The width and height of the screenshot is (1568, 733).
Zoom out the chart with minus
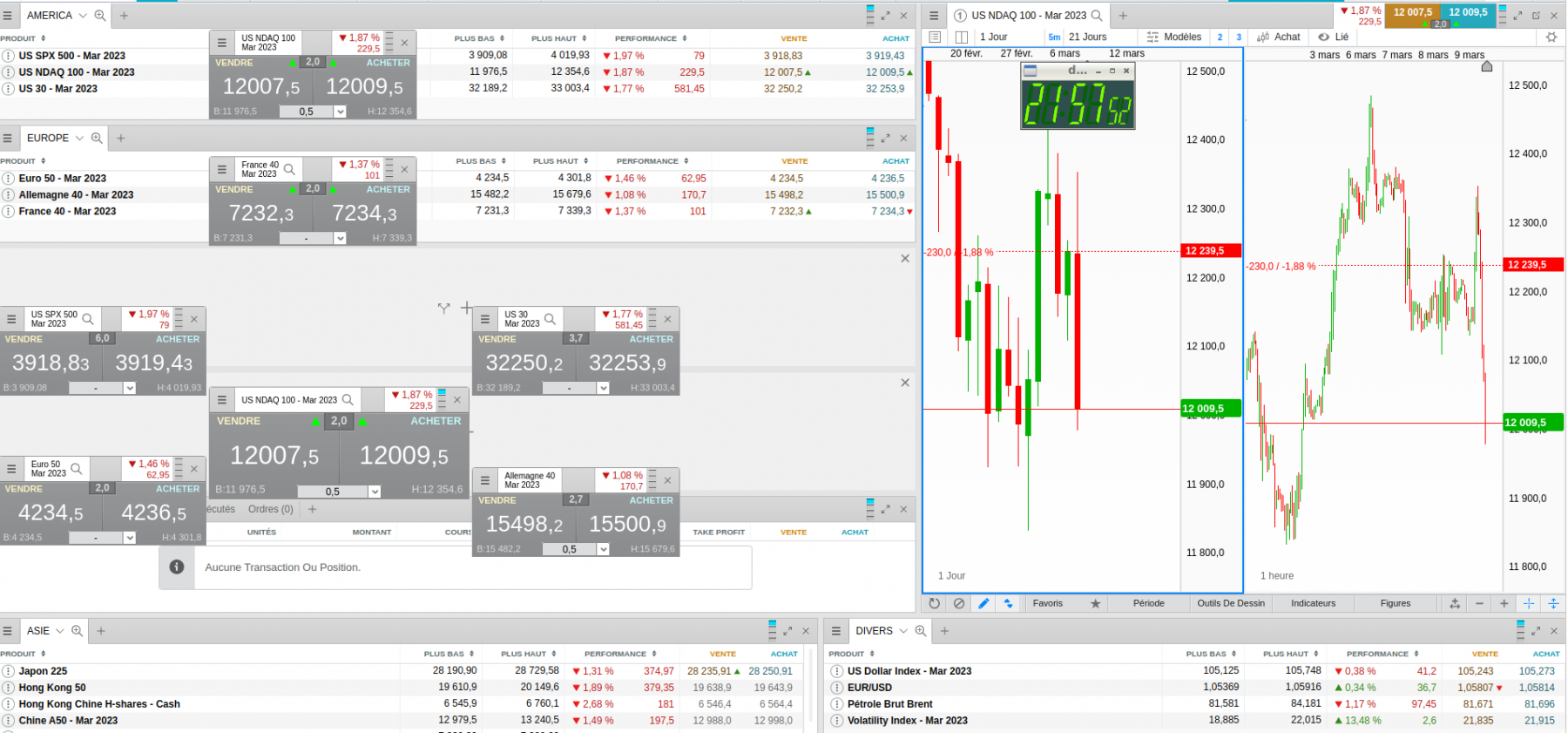coord(1479,603)
